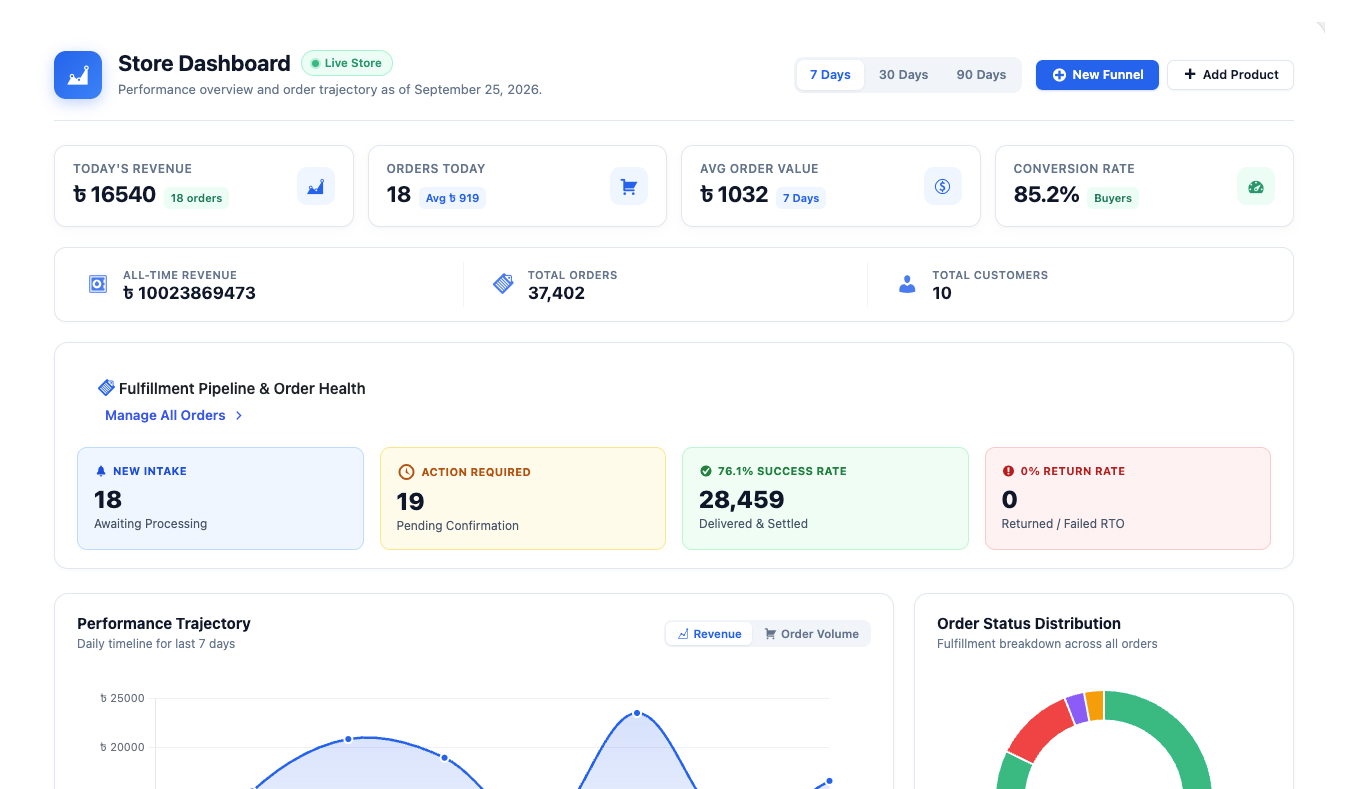1357x789 pixels.
Task: Click the "7 Days" badge under Avg Order Value
Action: pos(801,198)
